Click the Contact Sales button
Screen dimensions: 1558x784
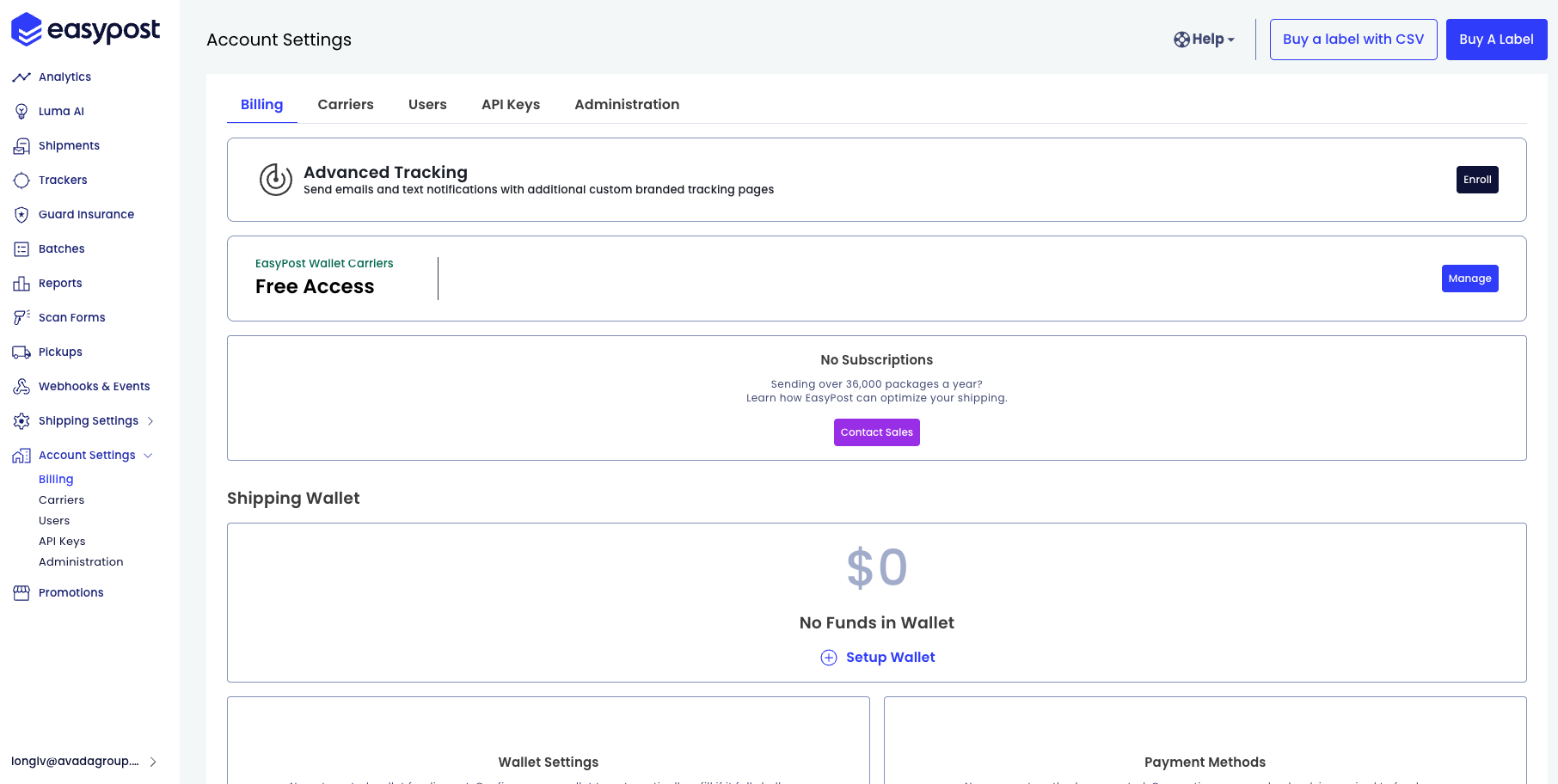(876, 432)
